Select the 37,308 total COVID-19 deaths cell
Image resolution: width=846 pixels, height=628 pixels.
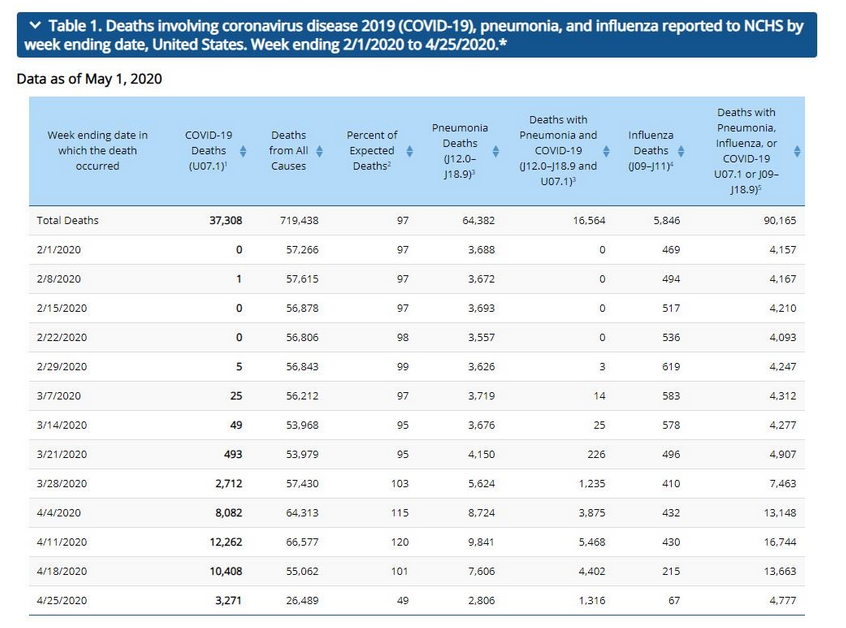(x=226, y=220)
